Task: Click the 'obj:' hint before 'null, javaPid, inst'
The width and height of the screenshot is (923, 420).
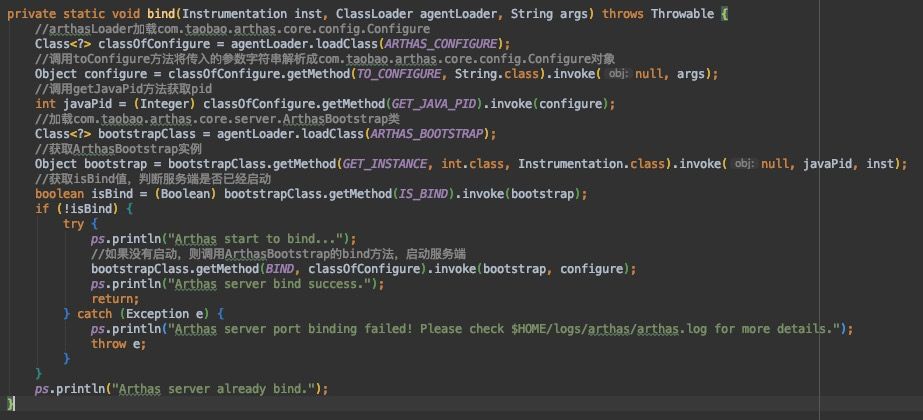Action: [x=744, y=163]
